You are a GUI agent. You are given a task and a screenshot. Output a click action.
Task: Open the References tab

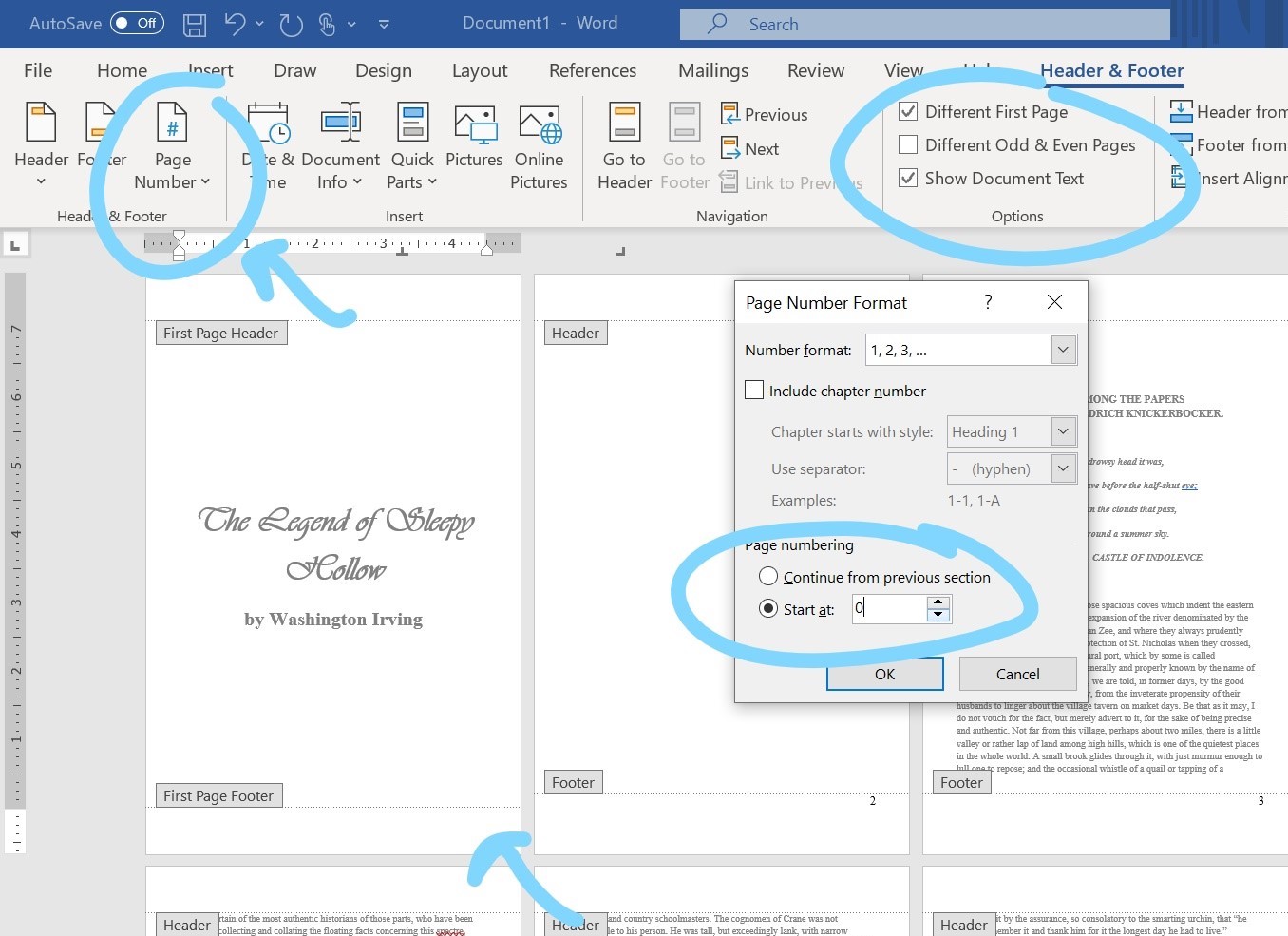click(x=592, y=71)
